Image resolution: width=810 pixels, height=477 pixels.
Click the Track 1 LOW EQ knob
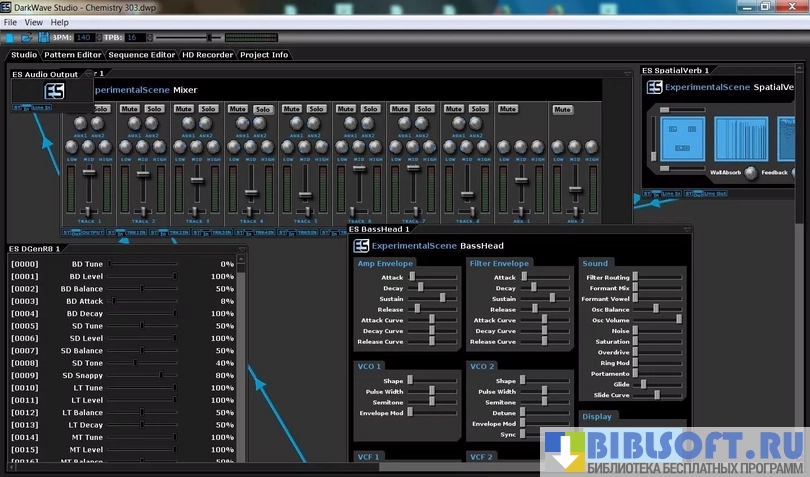click(72, 147)
